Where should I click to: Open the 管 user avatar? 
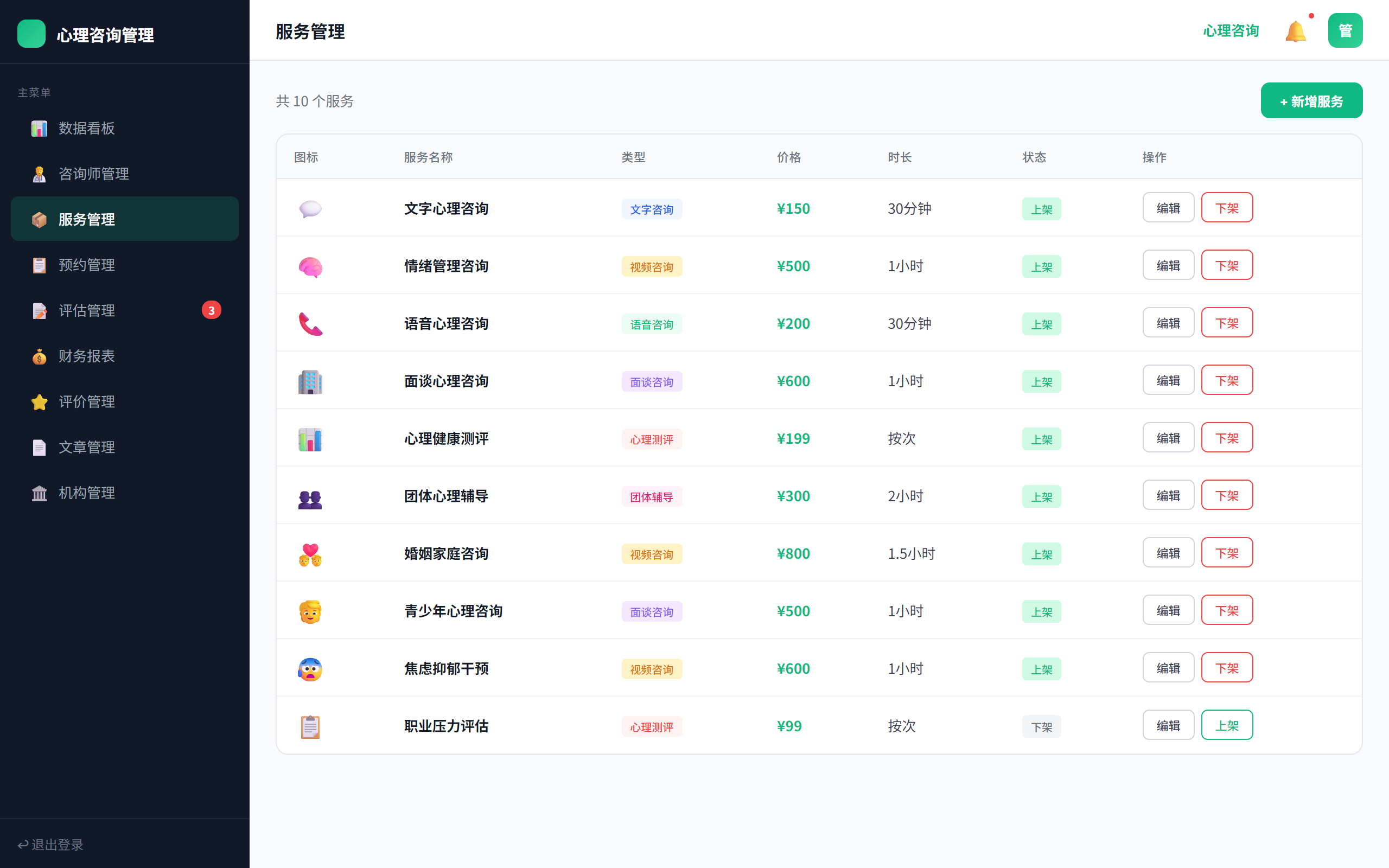pos(1345,30)
